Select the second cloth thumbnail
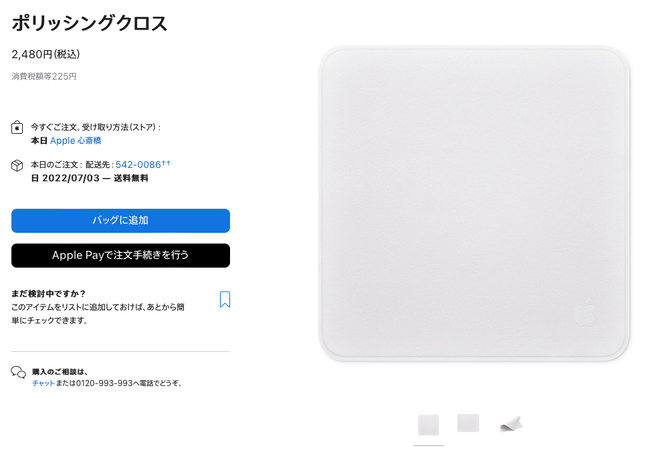 pyautogui.click(x=468, y=423)
